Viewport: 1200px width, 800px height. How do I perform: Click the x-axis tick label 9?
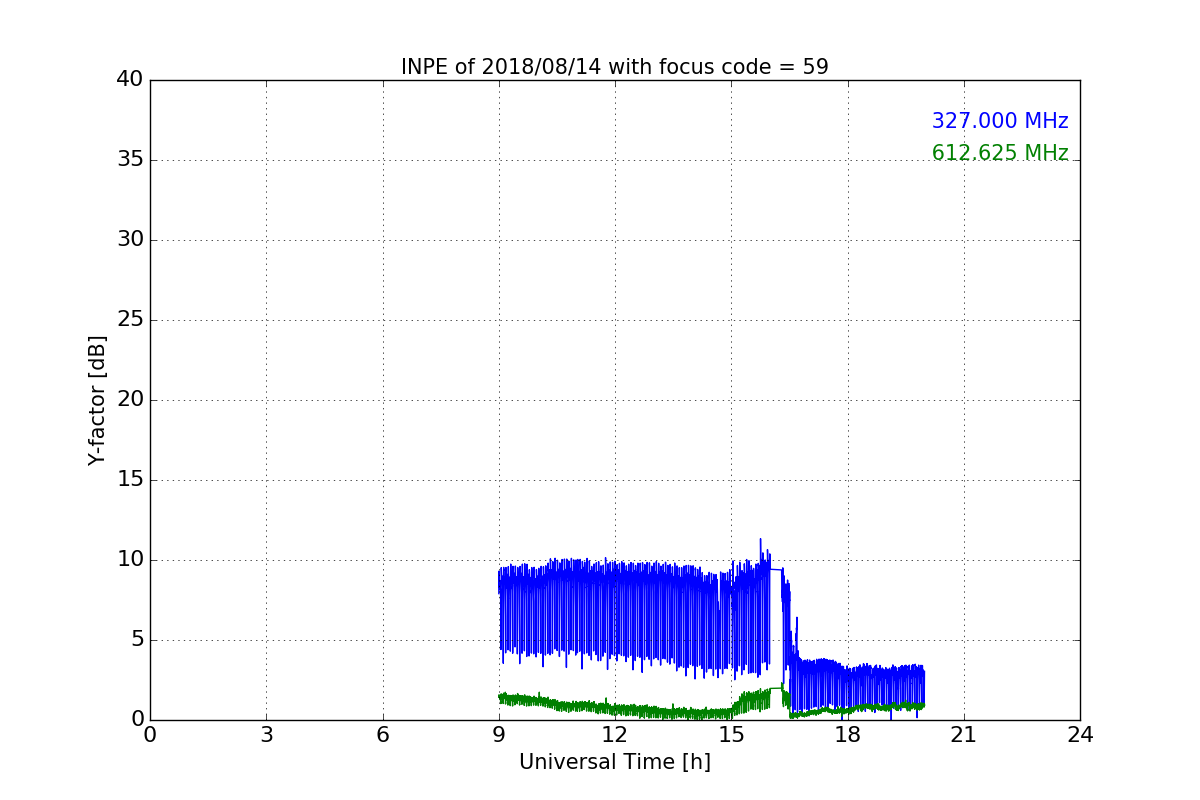click(x=499, y=735)
